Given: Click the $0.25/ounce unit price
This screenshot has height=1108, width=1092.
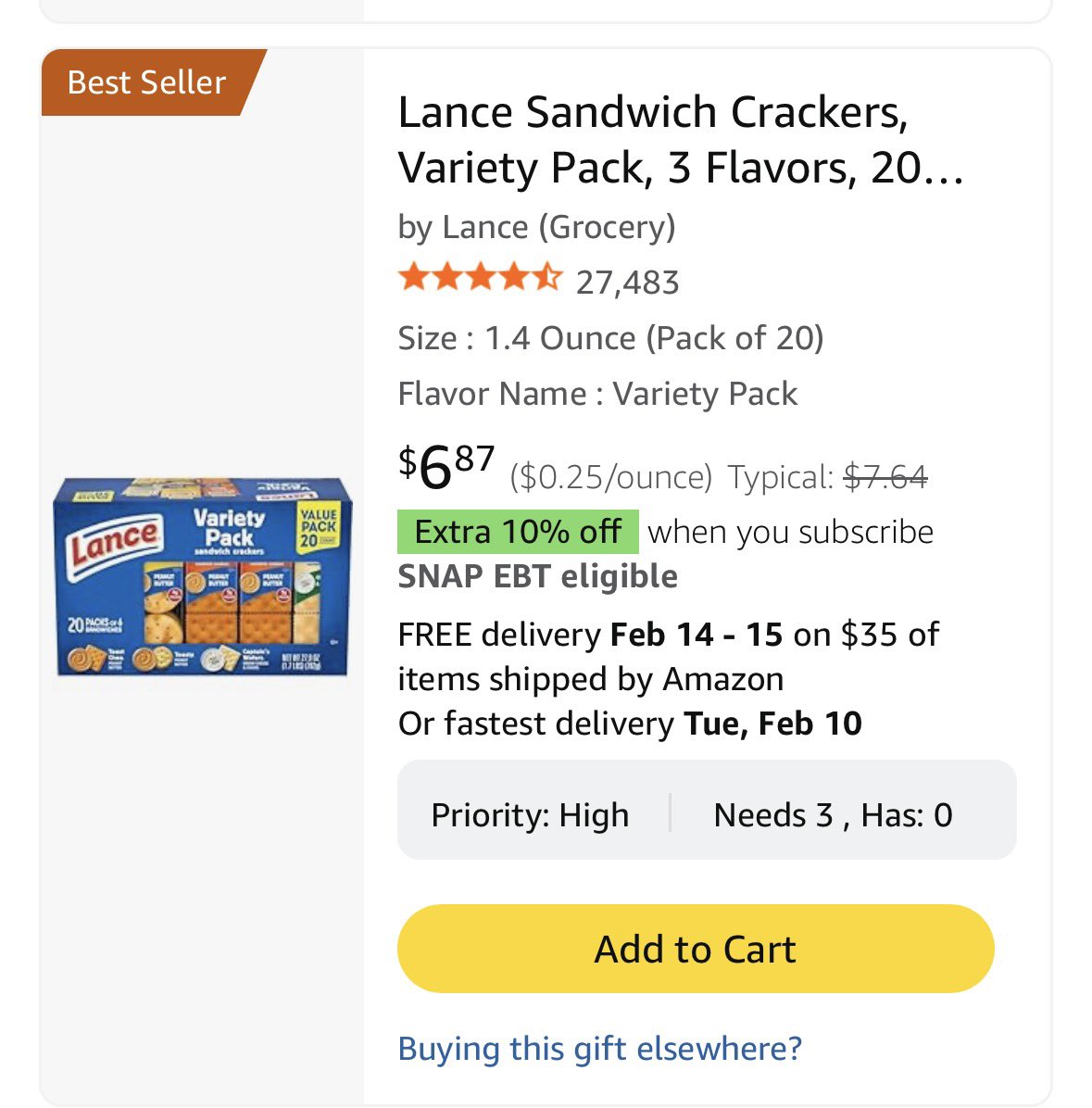Looking at the screenshot, I should pos(611,477).
